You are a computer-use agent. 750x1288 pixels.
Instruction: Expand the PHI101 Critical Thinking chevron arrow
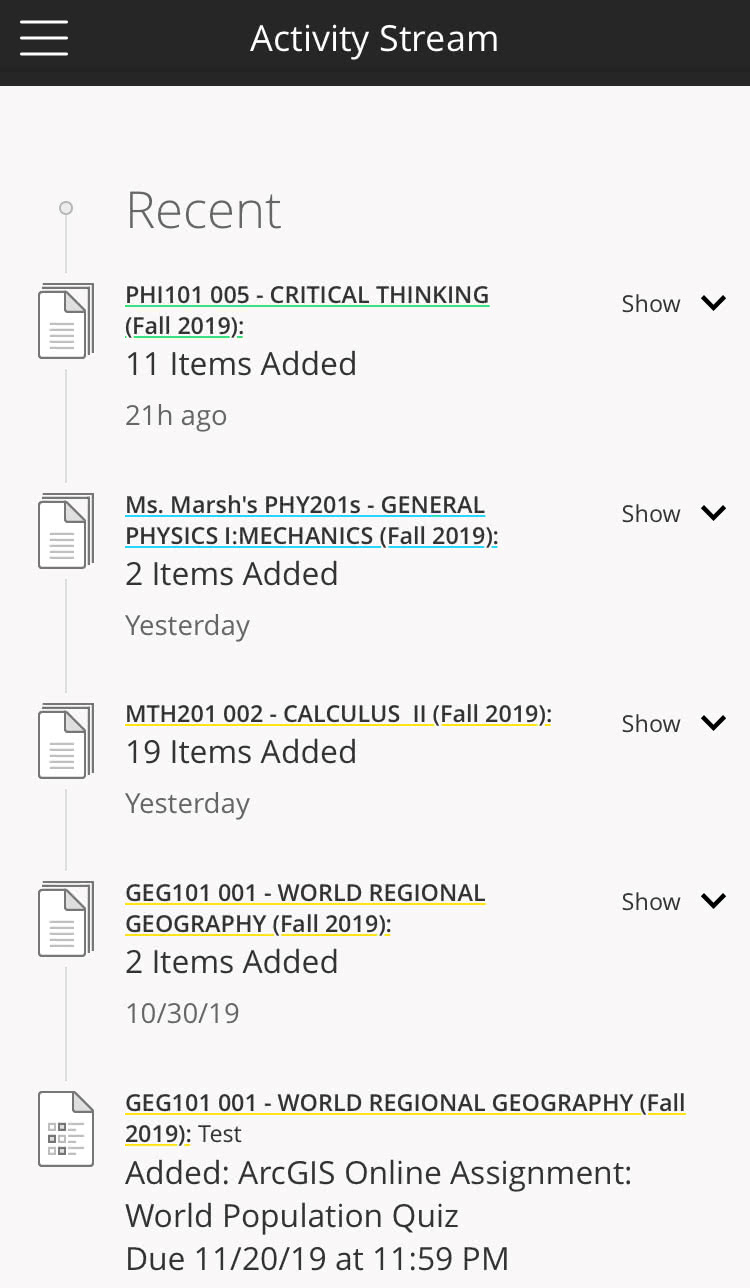point(713,303)
